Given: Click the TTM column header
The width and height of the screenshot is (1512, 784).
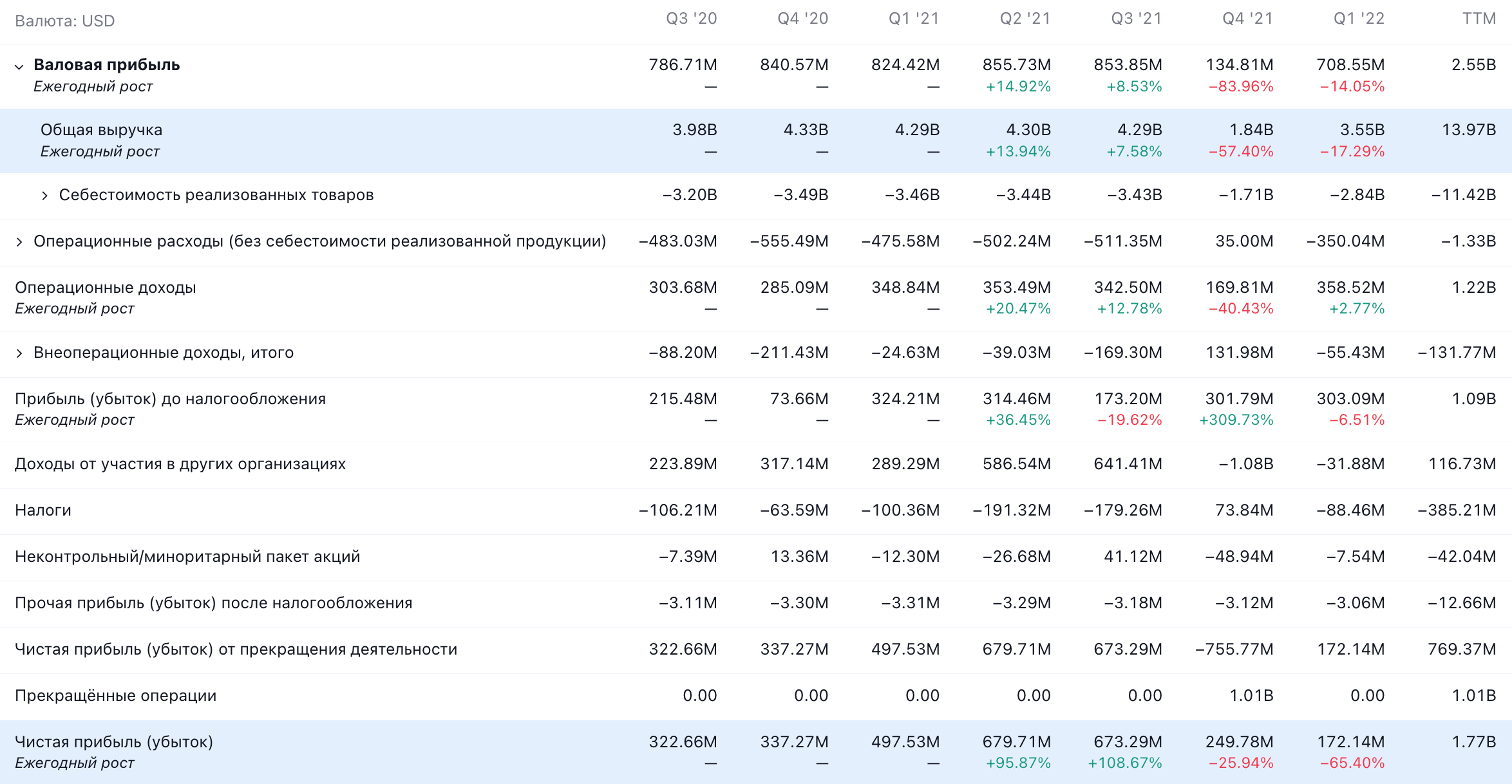Looking at the screenshot, I should (1479, 19).
